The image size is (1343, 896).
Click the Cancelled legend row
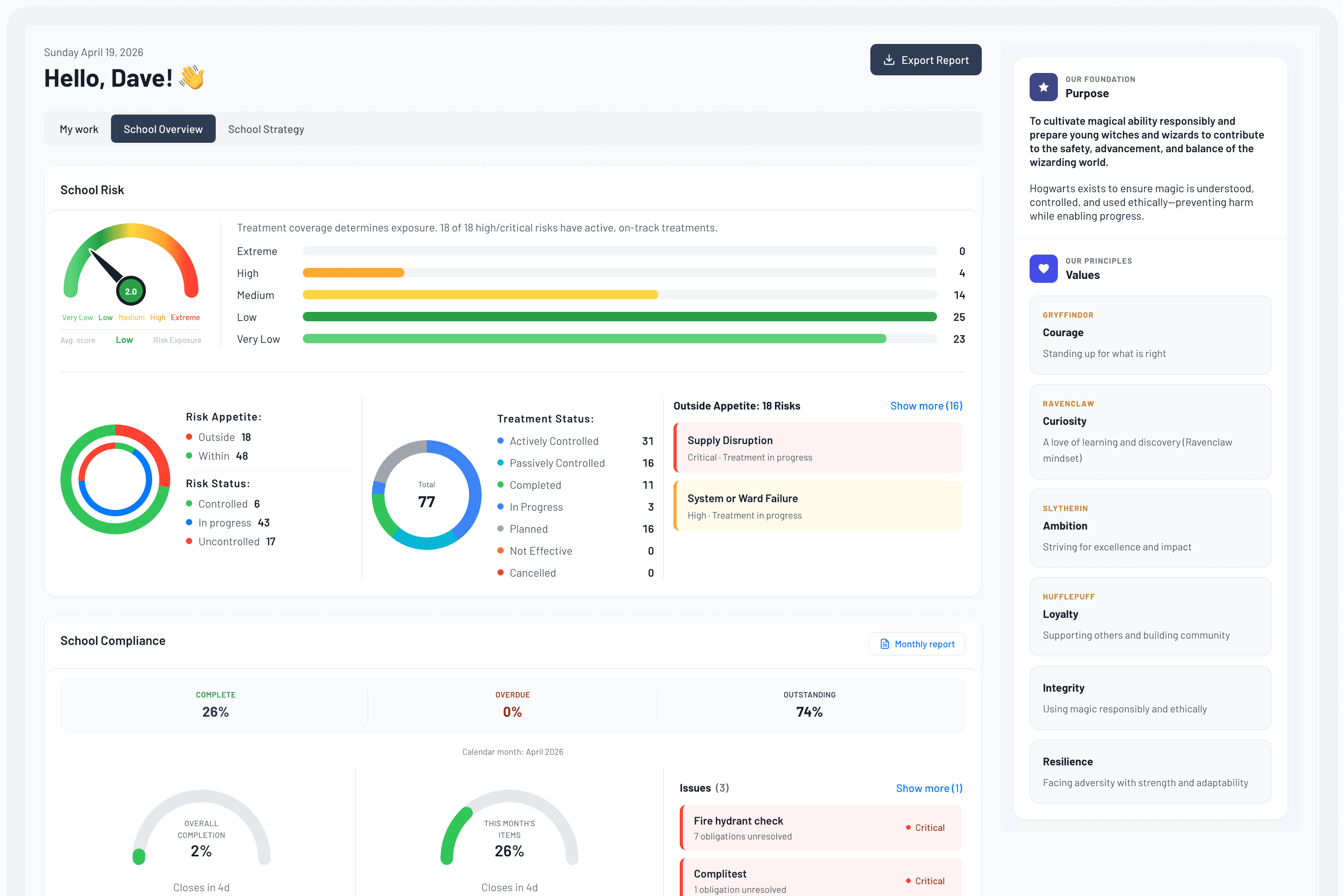click(575, 573)
